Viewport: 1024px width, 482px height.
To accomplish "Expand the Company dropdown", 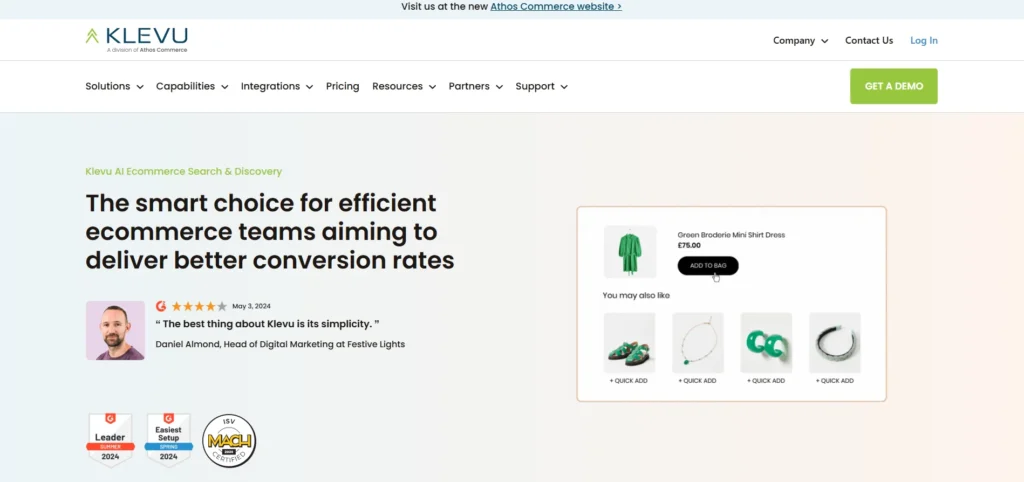I will [801, 40].
